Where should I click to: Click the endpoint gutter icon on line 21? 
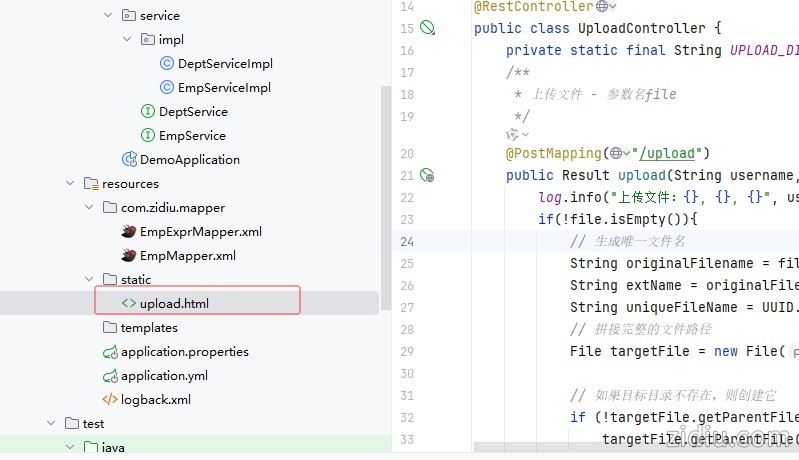pos(428,175)
